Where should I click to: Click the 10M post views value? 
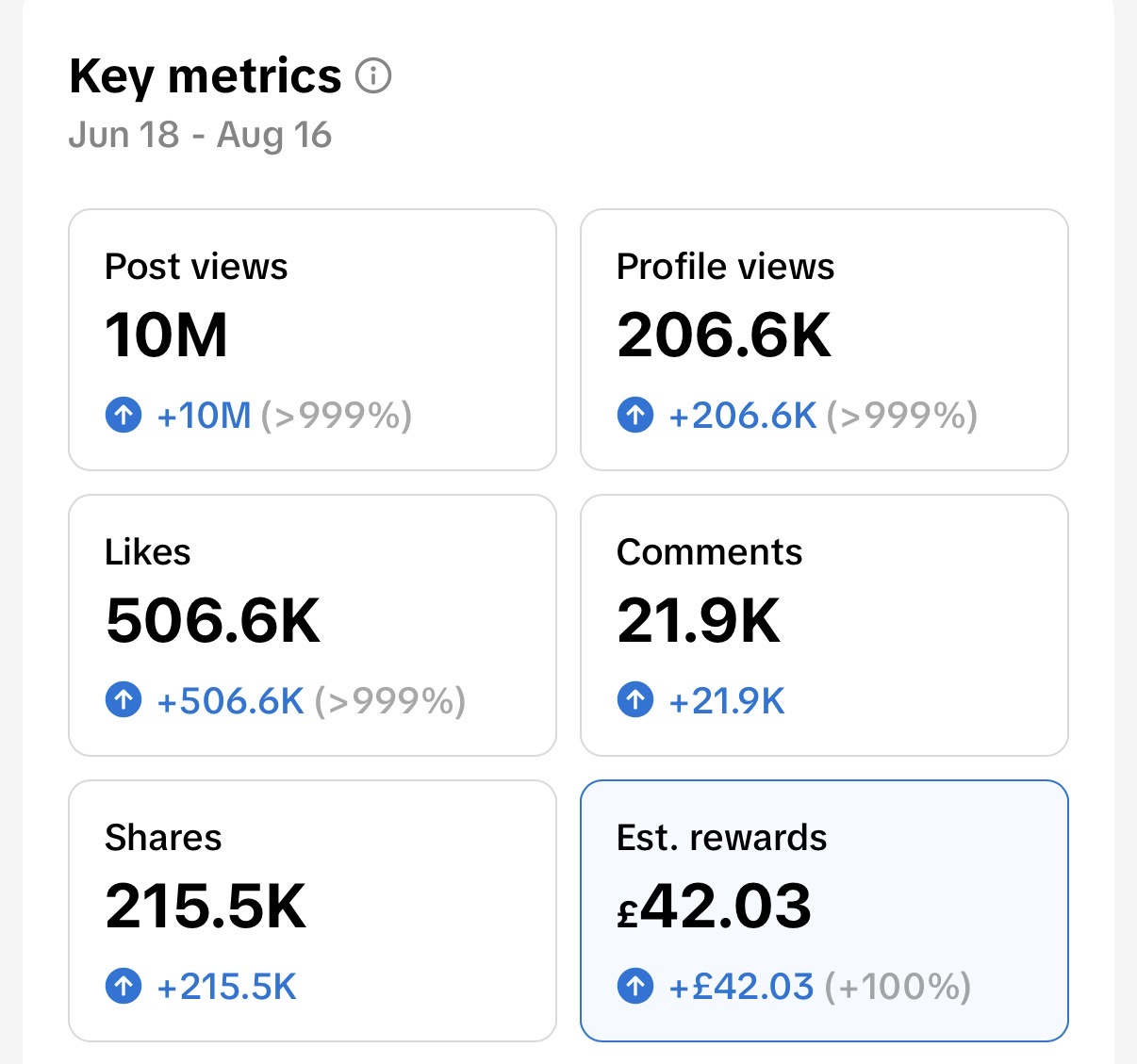pos(167,335)
